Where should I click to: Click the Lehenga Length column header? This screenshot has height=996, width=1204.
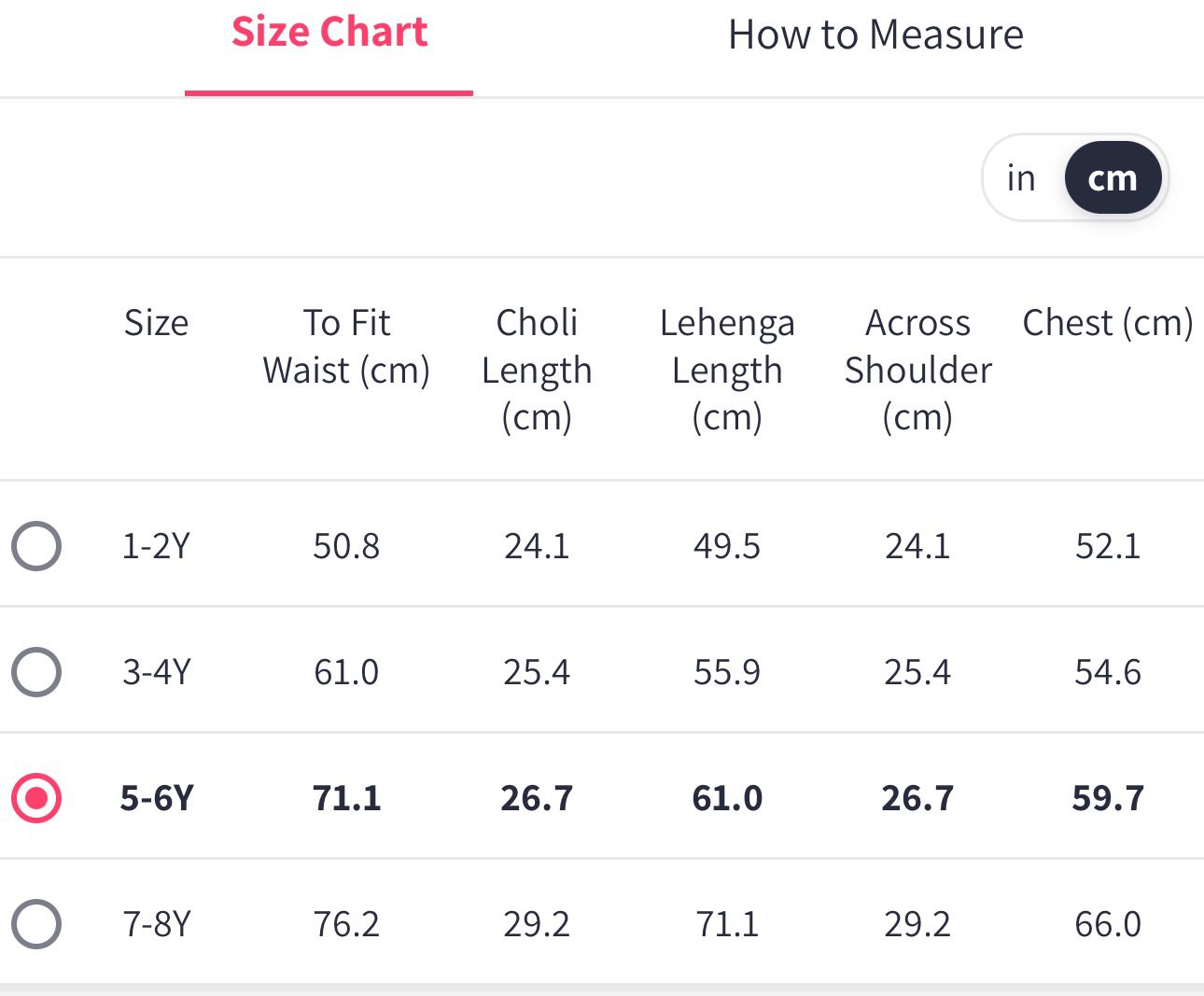click(727, 370)
